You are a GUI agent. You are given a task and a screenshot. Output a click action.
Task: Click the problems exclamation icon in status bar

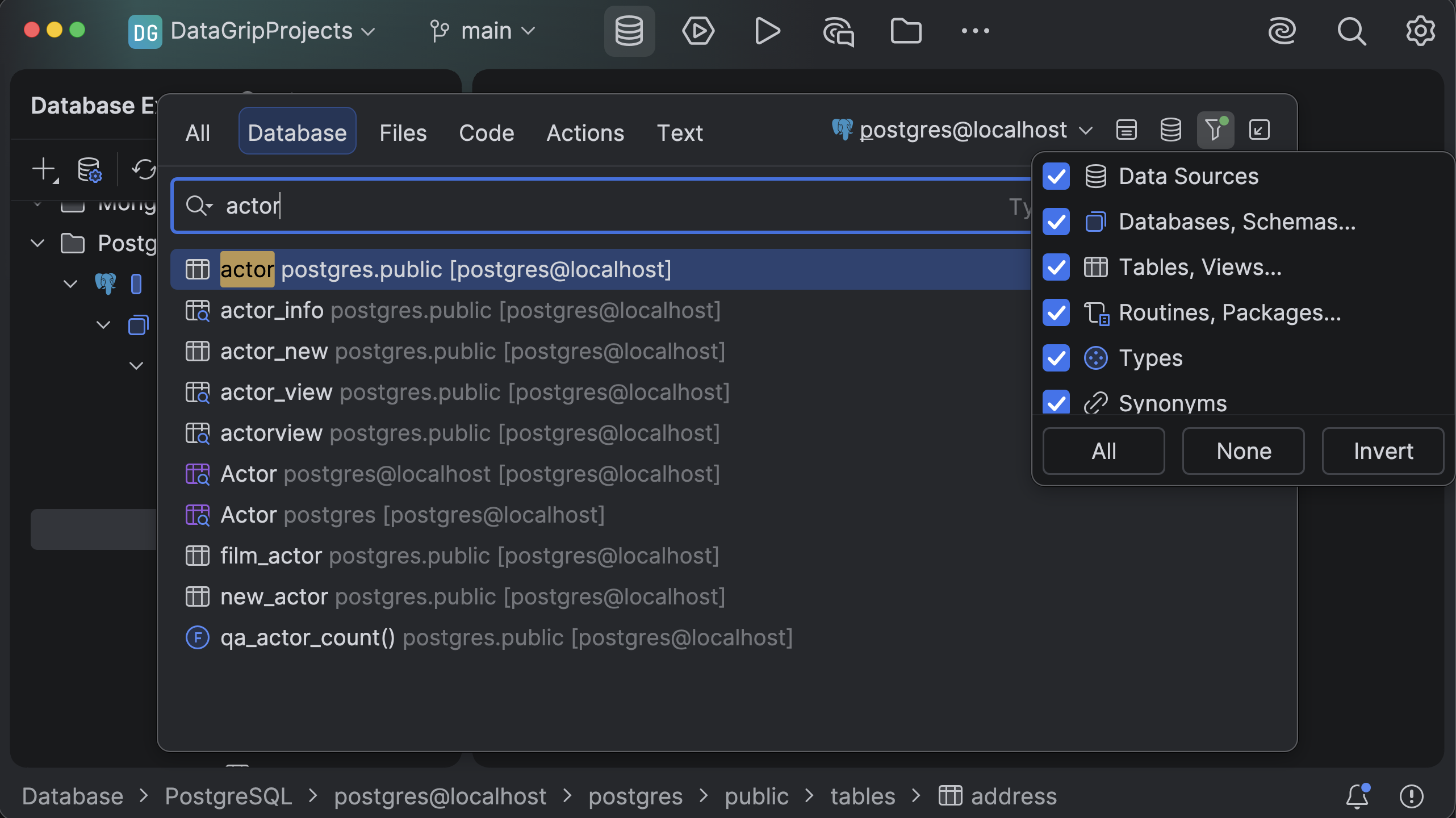(1411, 796)
